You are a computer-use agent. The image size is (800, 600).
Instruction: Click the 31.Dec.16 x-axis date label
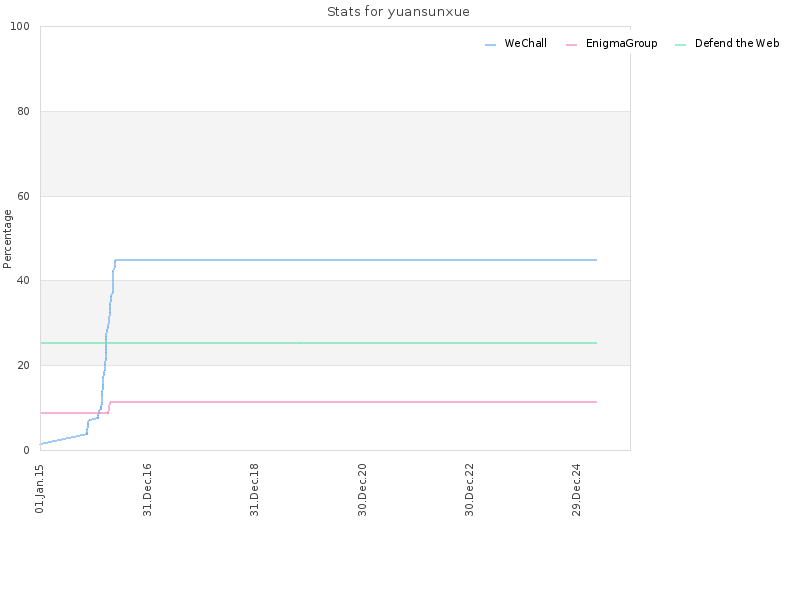pyautogui.click(x=147, y=490)
